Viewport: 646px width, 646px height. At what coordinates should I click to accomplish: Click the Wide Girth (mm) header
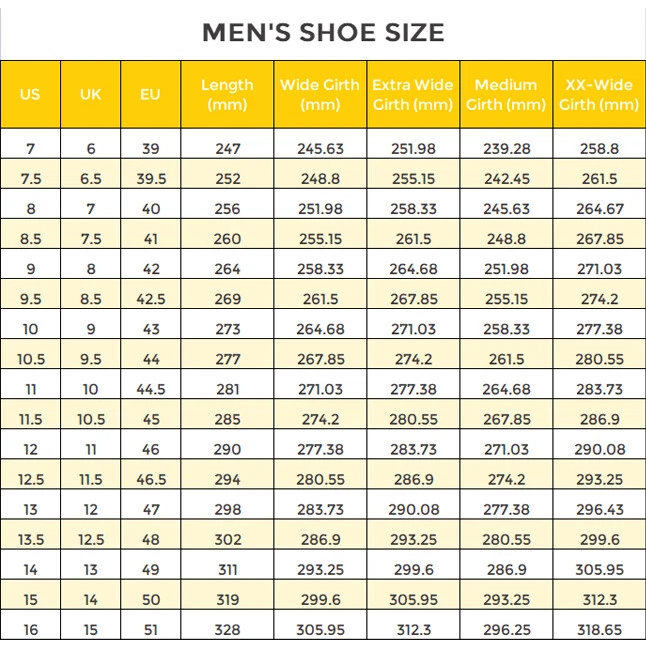(320, 95)
